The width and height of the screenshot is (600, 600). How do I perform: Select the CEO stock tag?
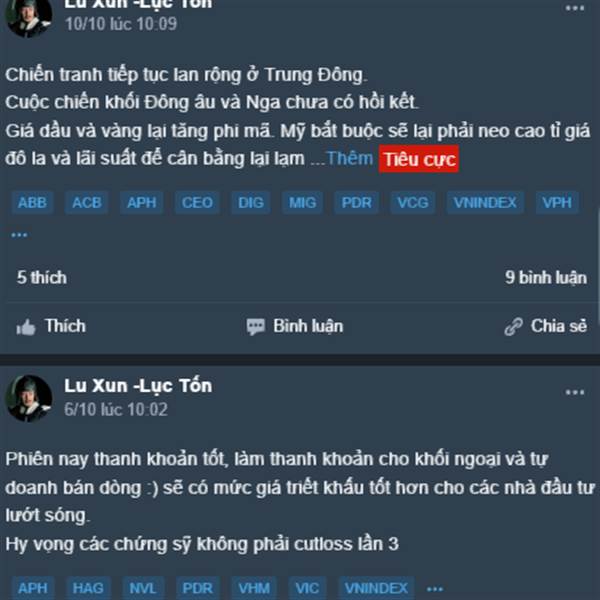pyautogui.click(x=197, y=202)
